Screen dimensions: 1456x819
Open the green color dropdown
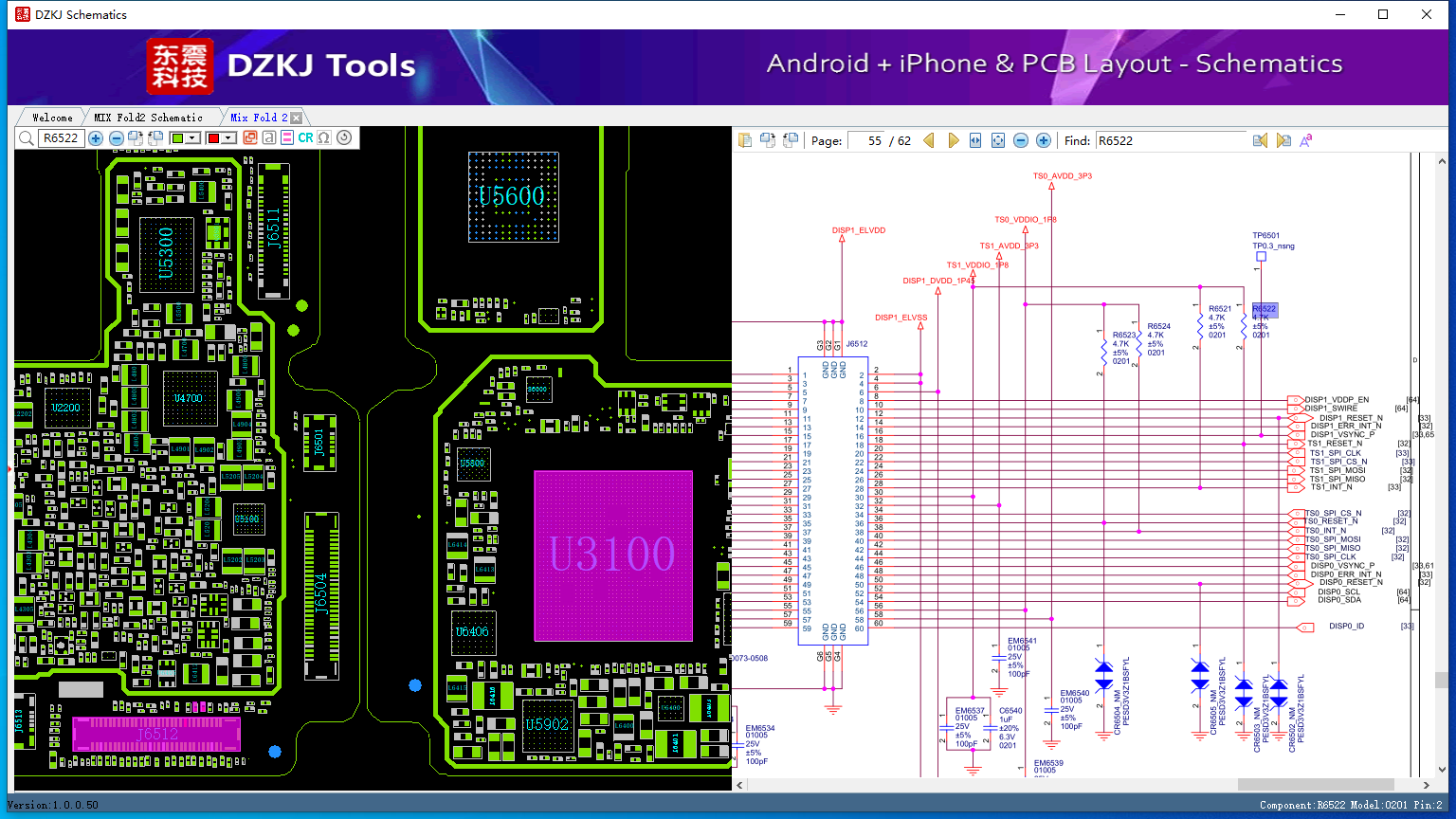192,137
